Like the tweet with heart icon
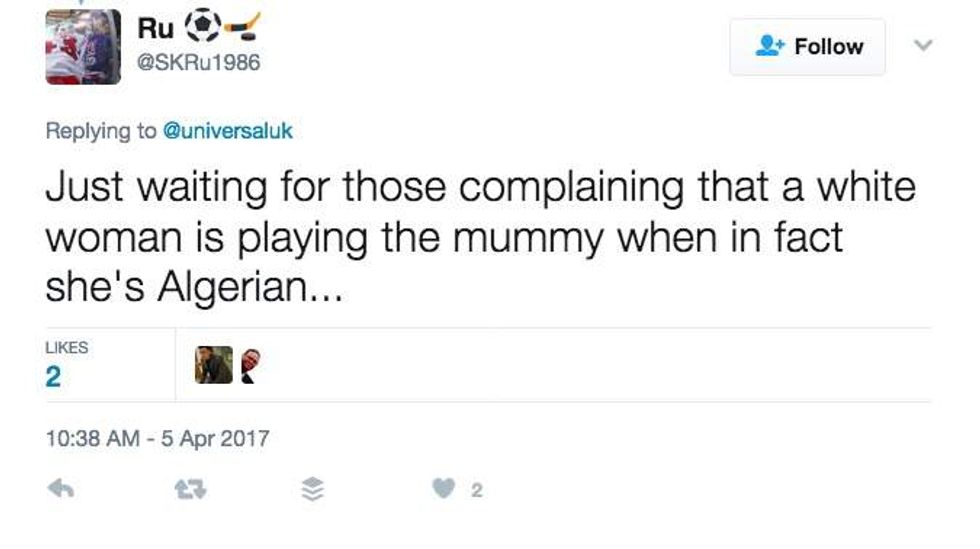980x549 pixels. click(x=441, y=490)
